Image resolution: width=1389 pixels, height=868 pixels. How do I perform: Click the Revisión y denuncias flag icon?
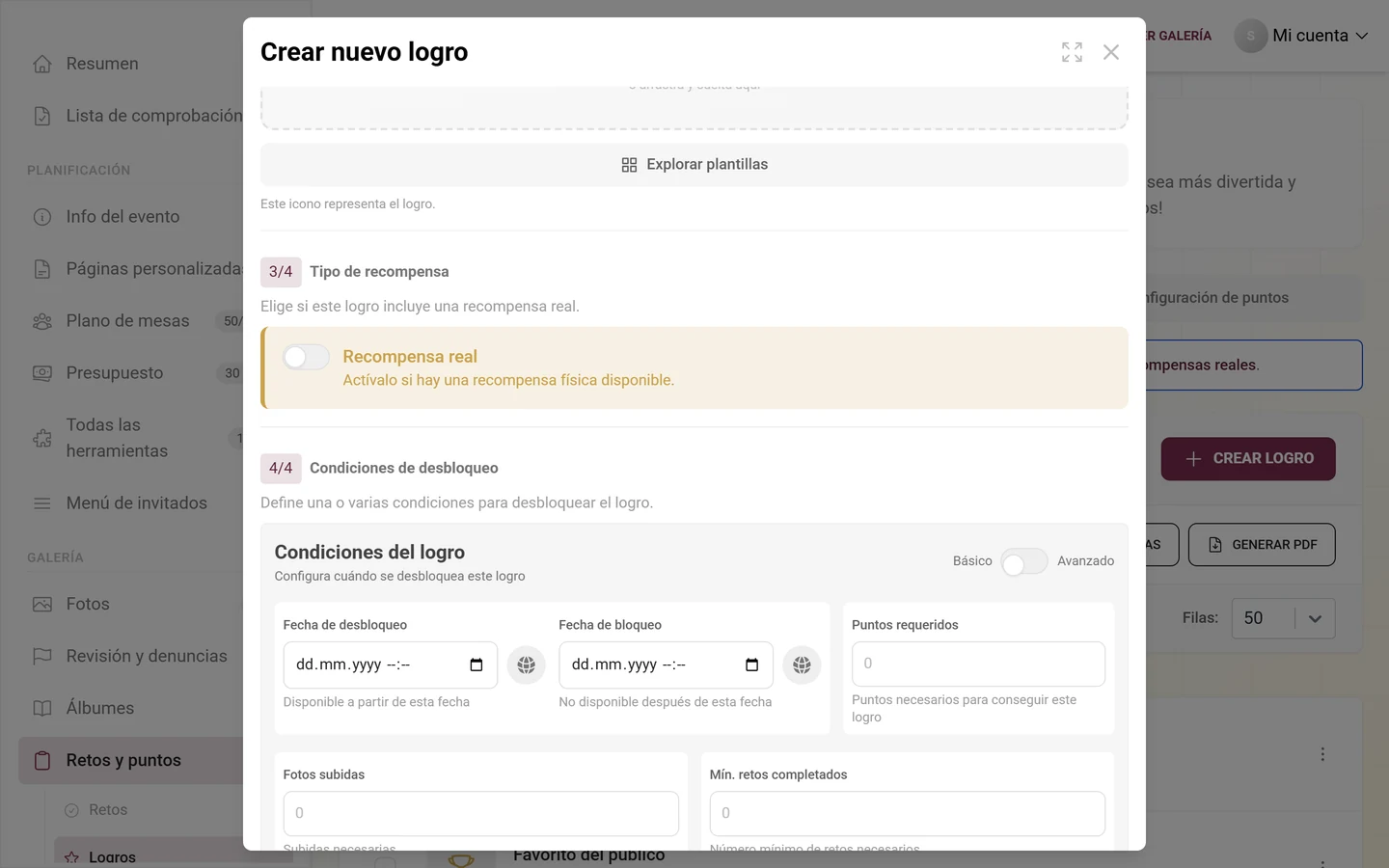pos(42,656)
